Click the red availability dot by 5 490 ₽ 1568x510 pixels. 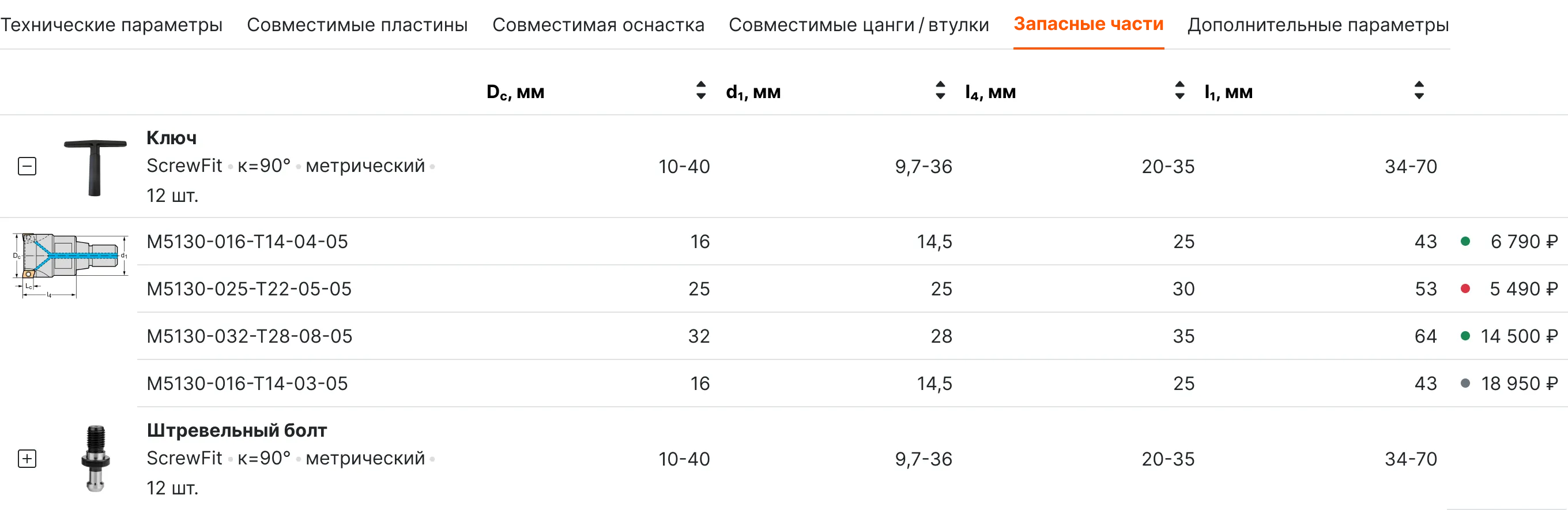(x=1465, y=289)
